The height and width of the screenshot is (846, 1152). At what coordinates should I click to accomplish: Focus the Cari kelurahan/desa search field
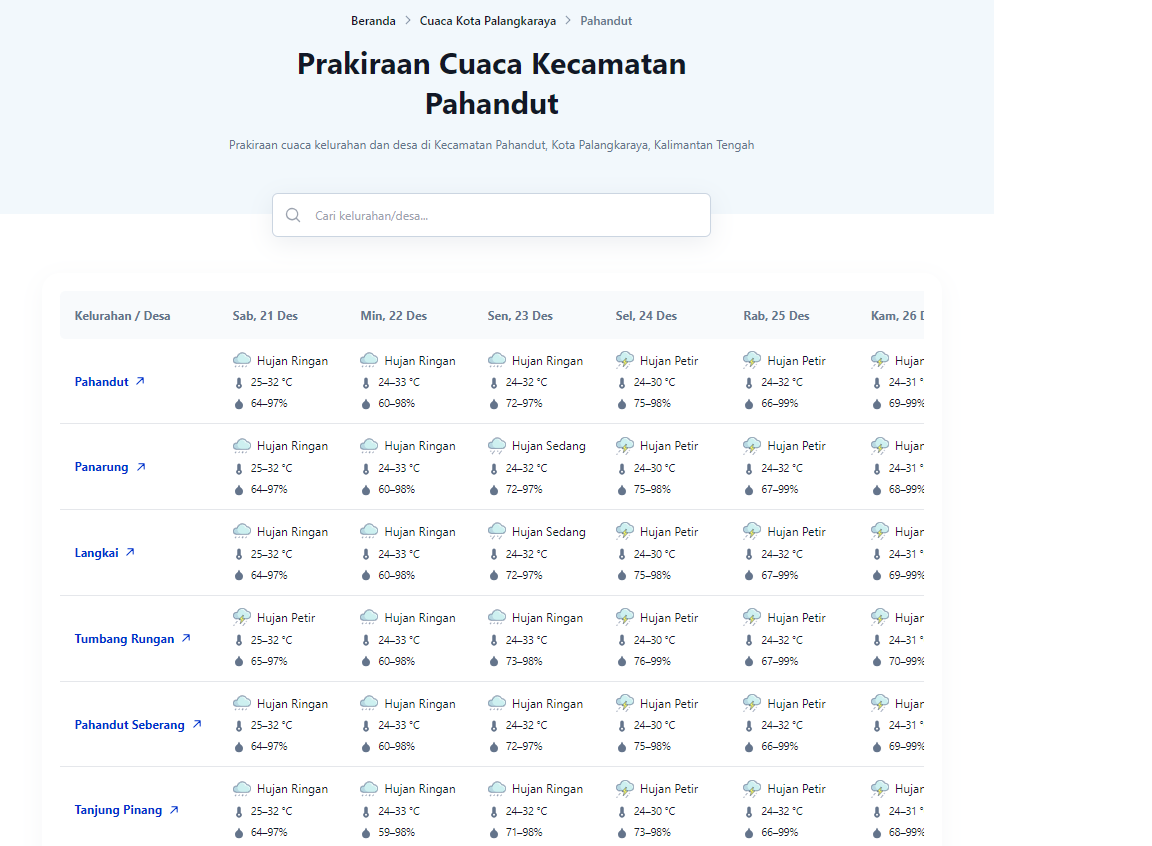[491, 215]
